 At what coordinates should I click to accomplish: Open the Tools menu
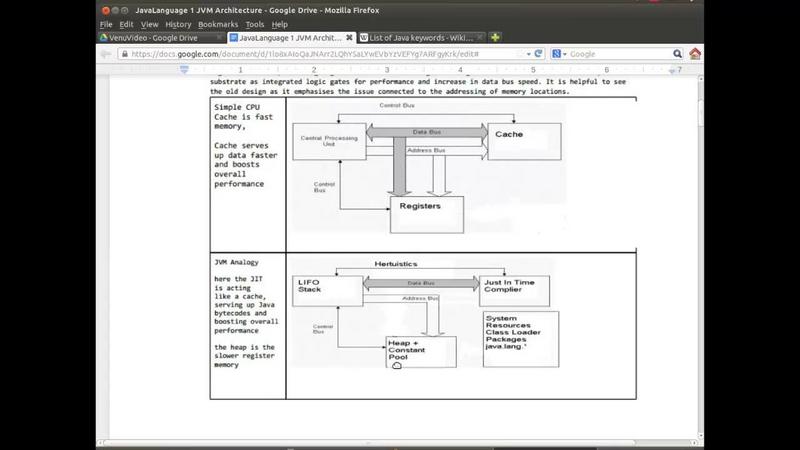pos(255,24)
